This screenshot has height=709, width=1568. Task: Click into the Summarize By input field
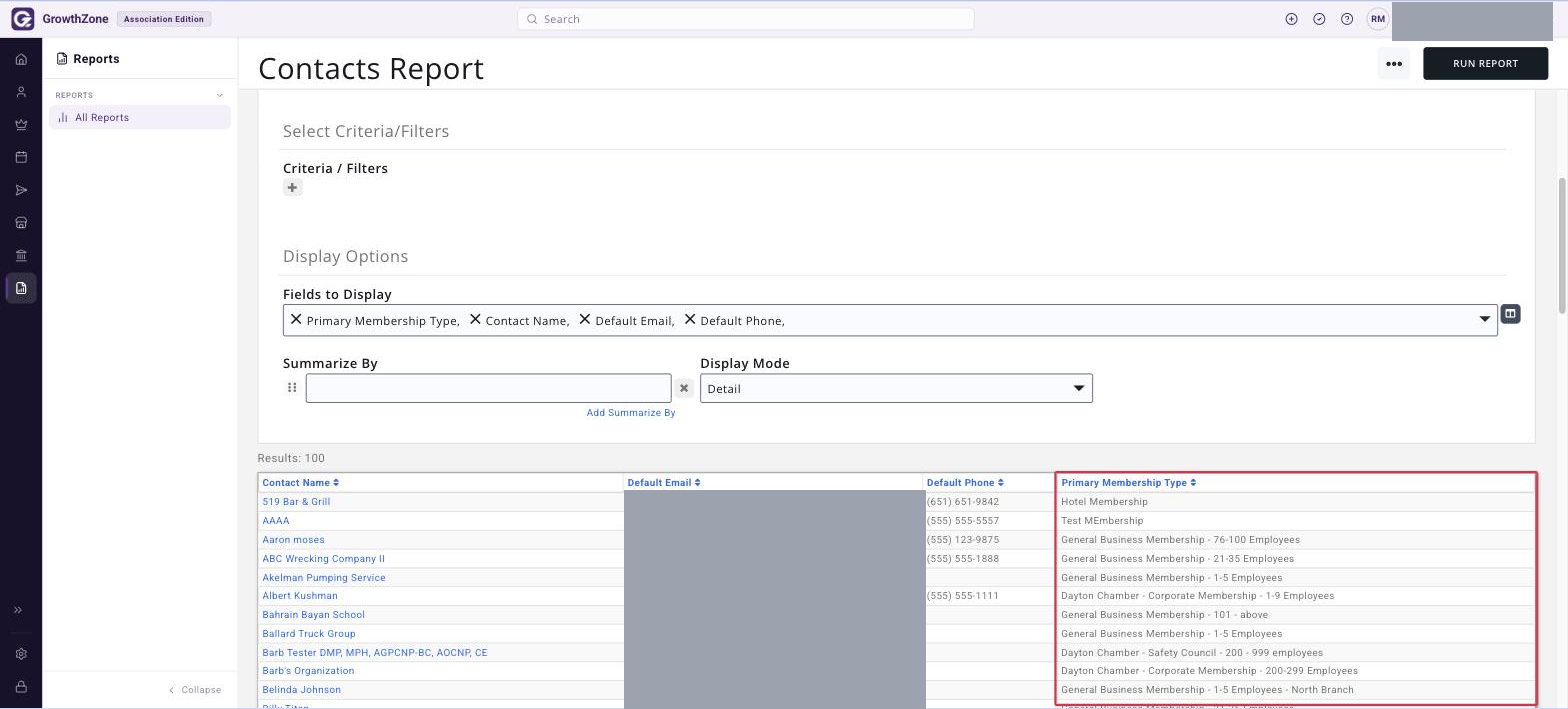pos(488,388)
